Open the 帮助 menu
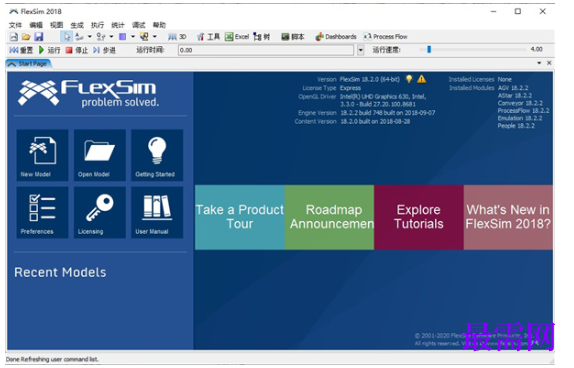 click(x=159, y=25)
